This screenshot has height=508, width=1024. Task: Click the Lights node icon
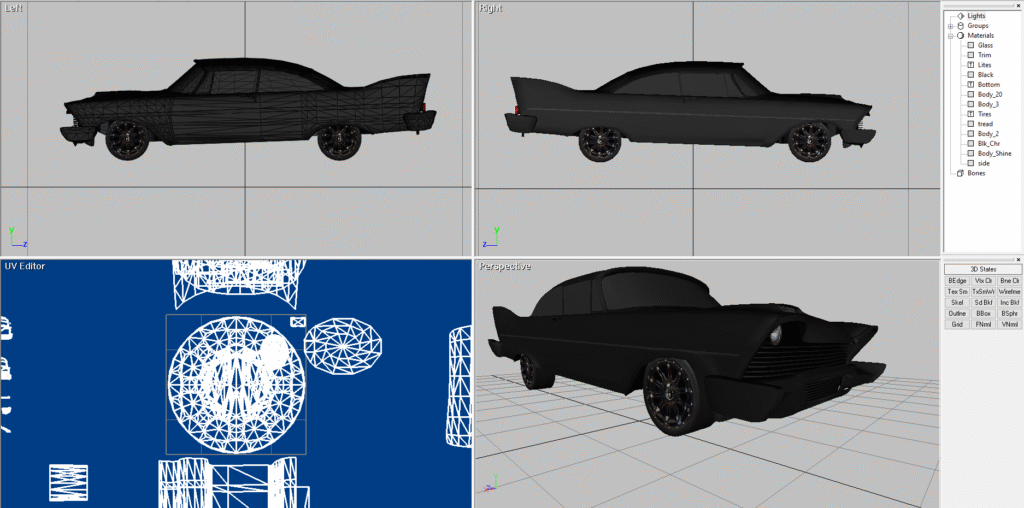961,16
